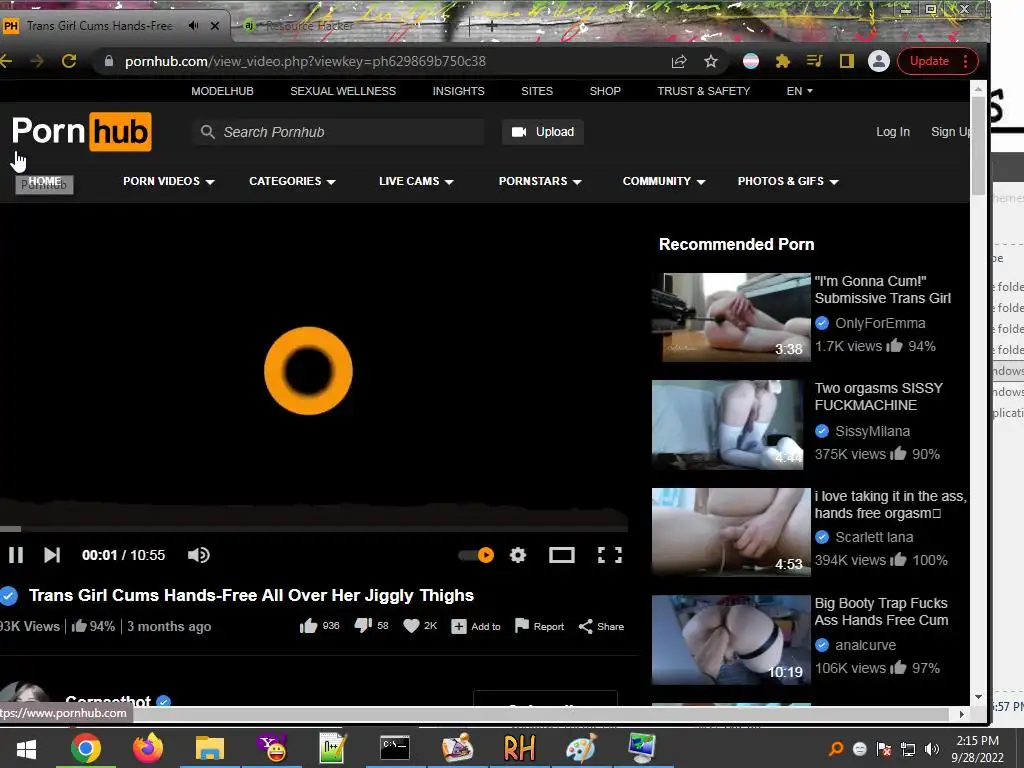Expand the EN language dropdown
The height and width of the screenshot is (768, 1024).
click(799, 91)
